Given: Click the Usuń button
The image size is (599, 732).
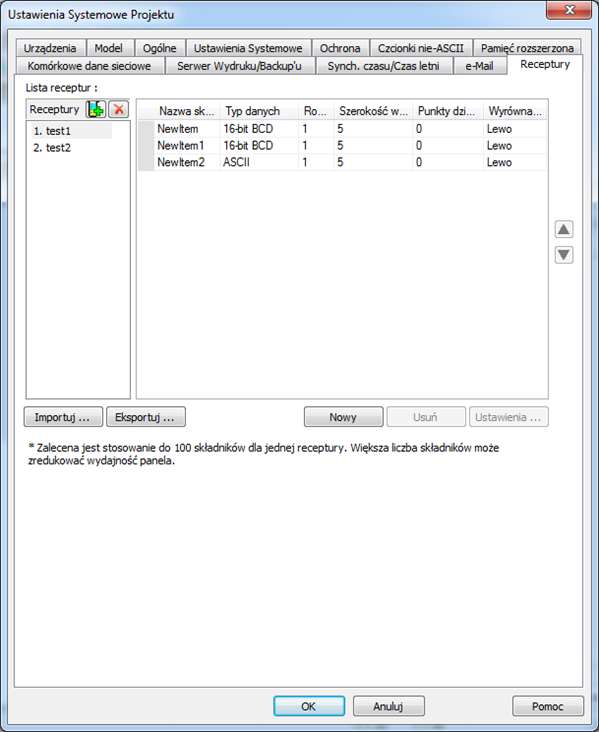Looking at the screenshot, I should coord(426,417).
